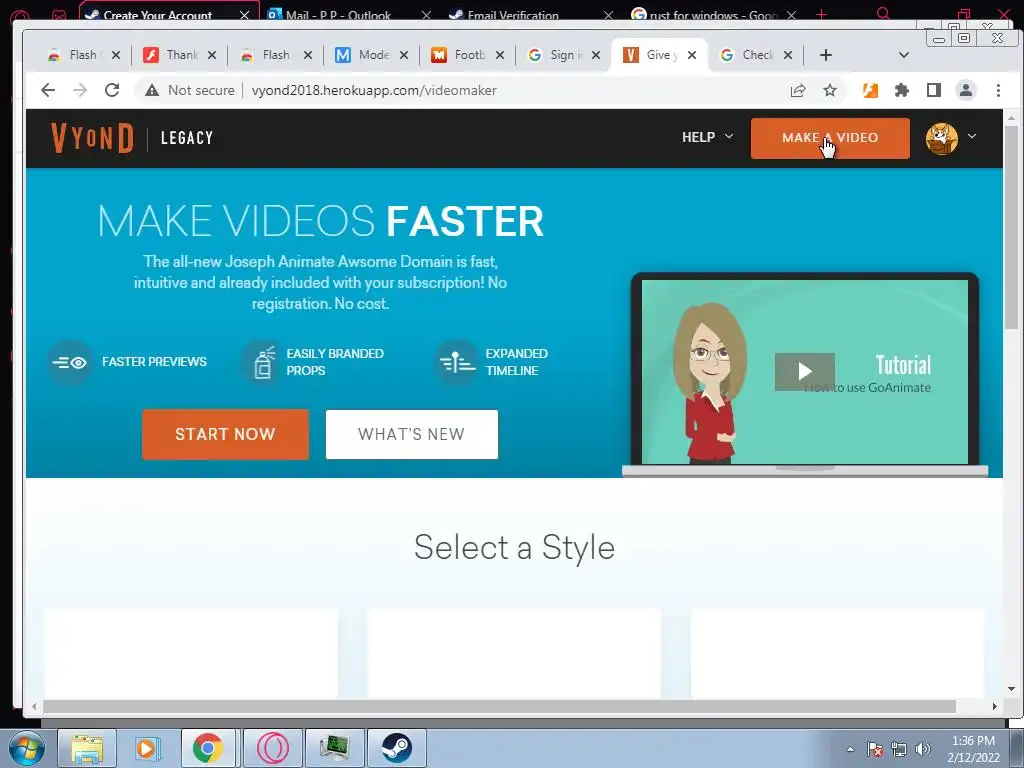Screen dimensions: 1024x768
Task: Click the WHAT'S NEW button
Action: coord(411,434)
